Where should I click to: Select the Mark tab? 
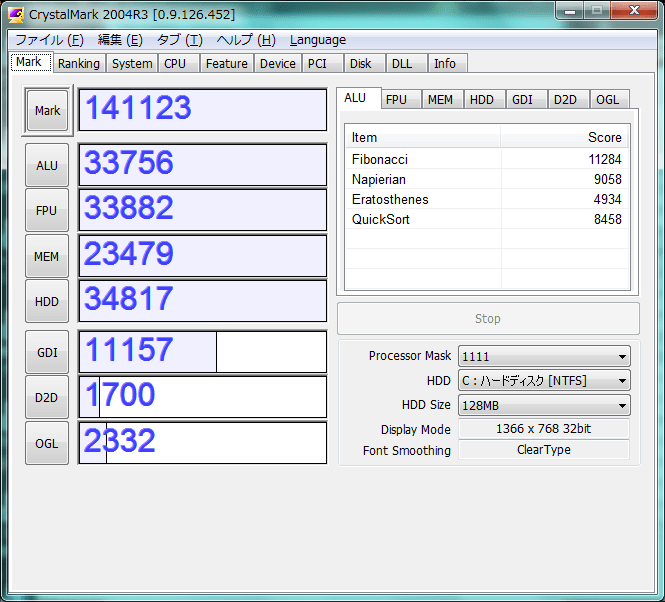pos(31,62)
